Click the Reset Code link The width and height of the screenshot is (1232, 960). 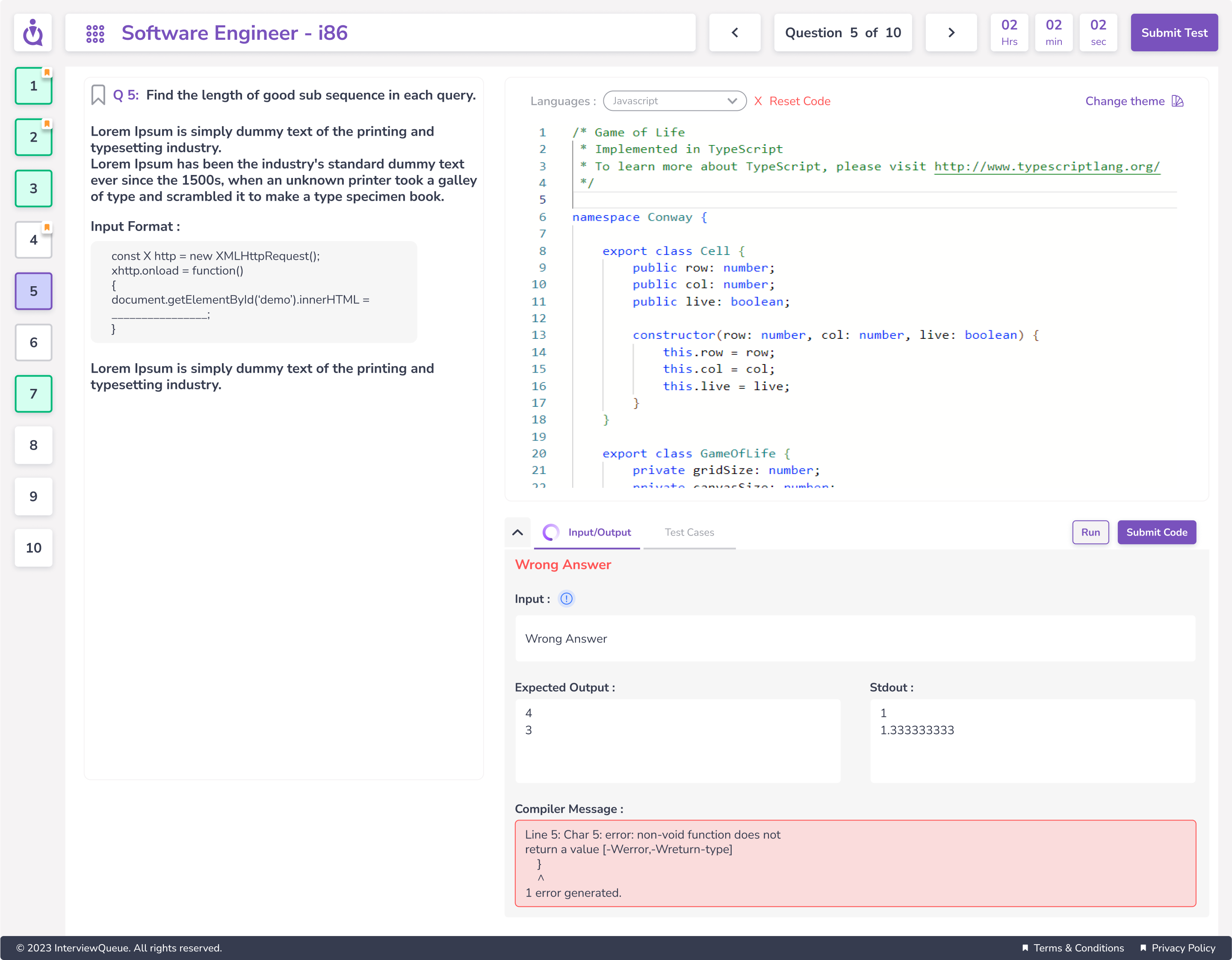coord(799,101)
